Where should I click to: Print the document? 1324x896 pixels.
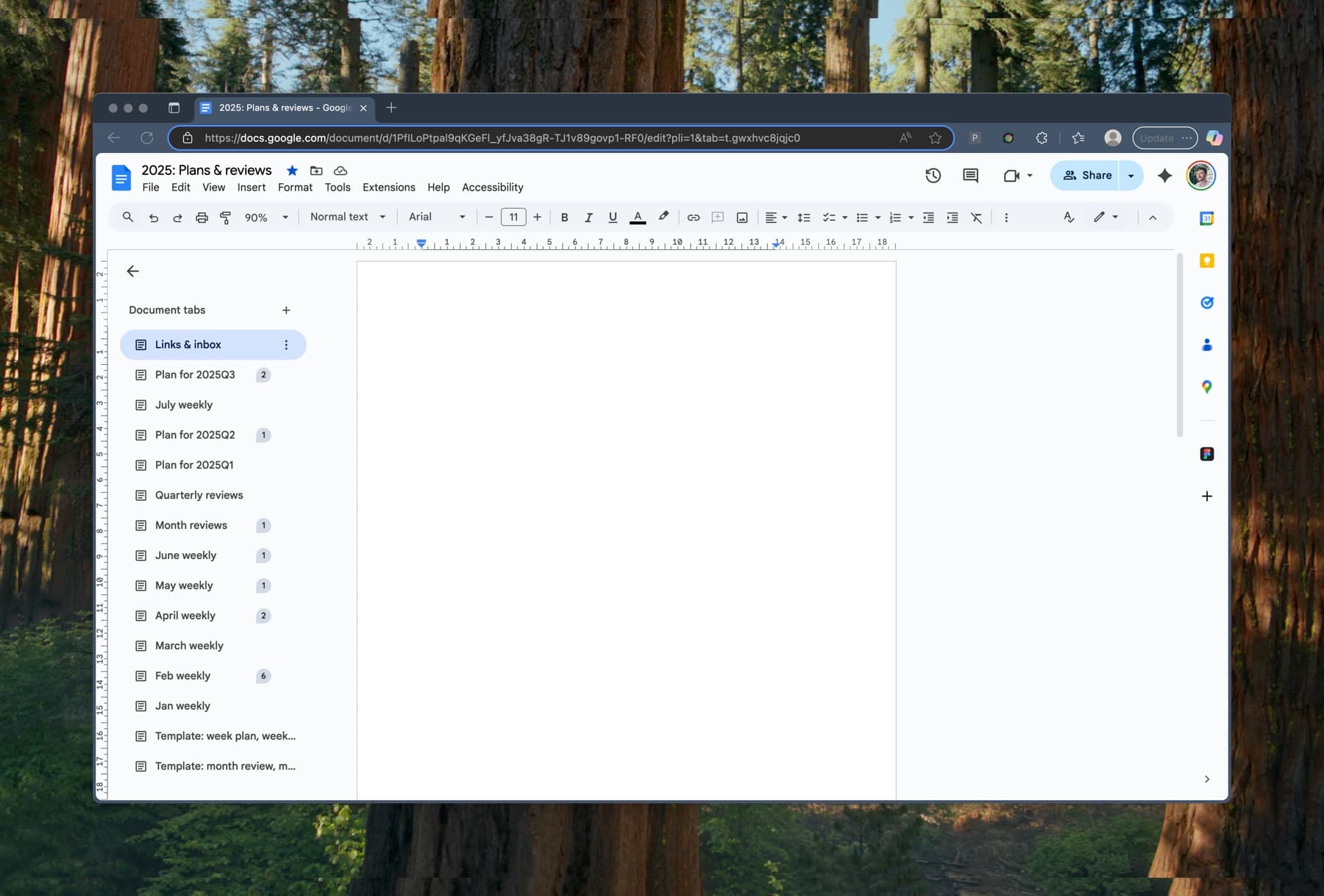(x=202, y=217)
